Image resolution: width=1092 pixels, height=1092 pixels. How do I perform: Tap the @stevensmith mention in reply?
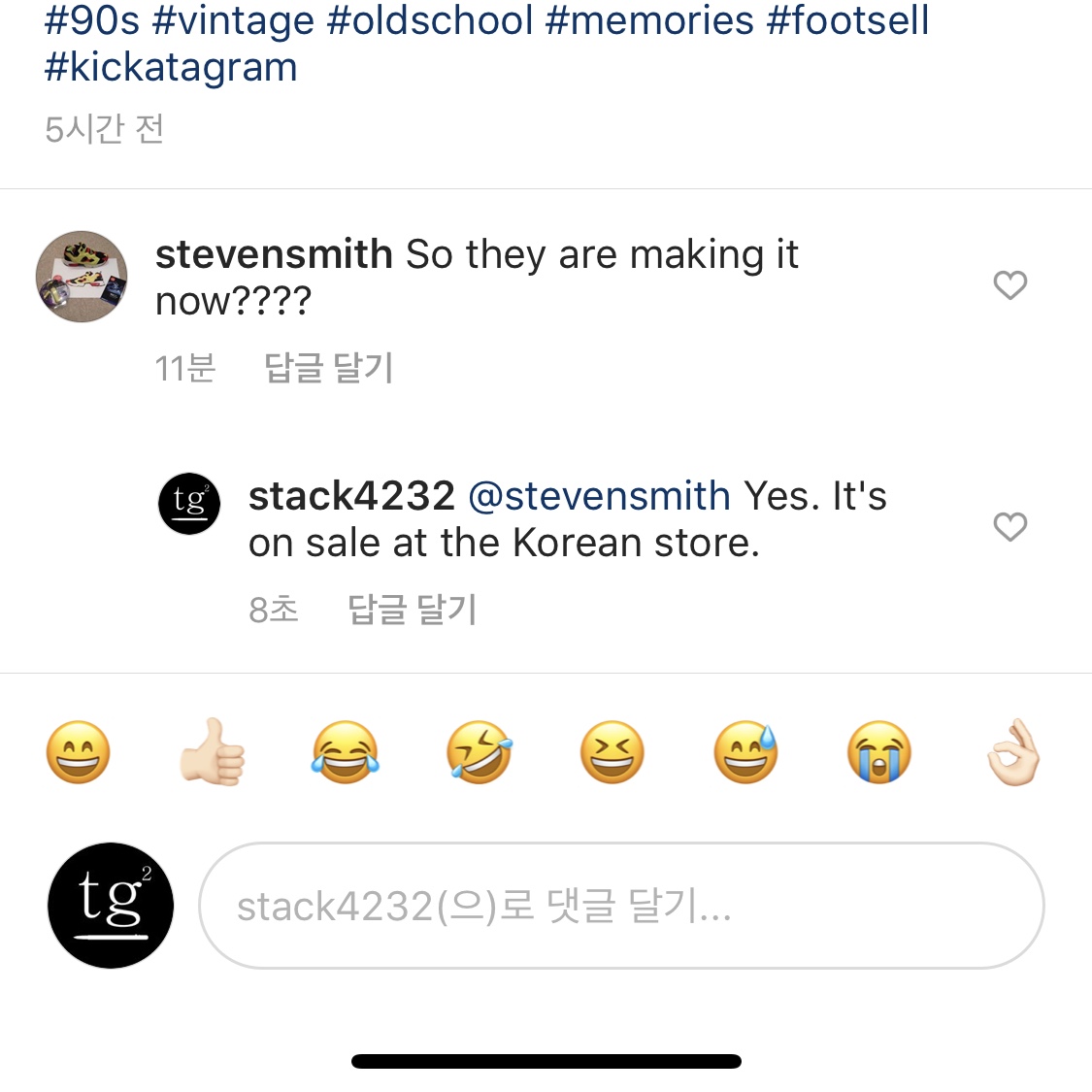pyautogui.click(x=599, y=496)
